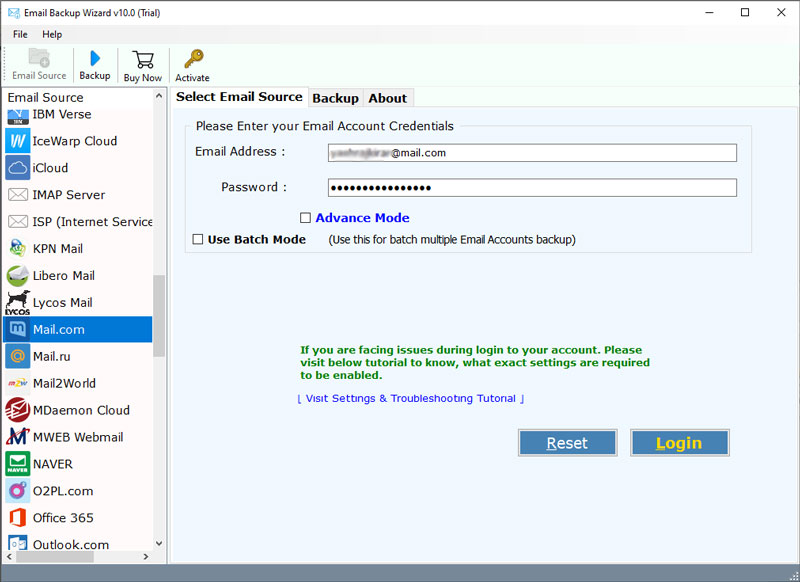Pick the IMAP Server envelope icon
This screenshot has height=582, width=800.
click(x=18, y=195)
